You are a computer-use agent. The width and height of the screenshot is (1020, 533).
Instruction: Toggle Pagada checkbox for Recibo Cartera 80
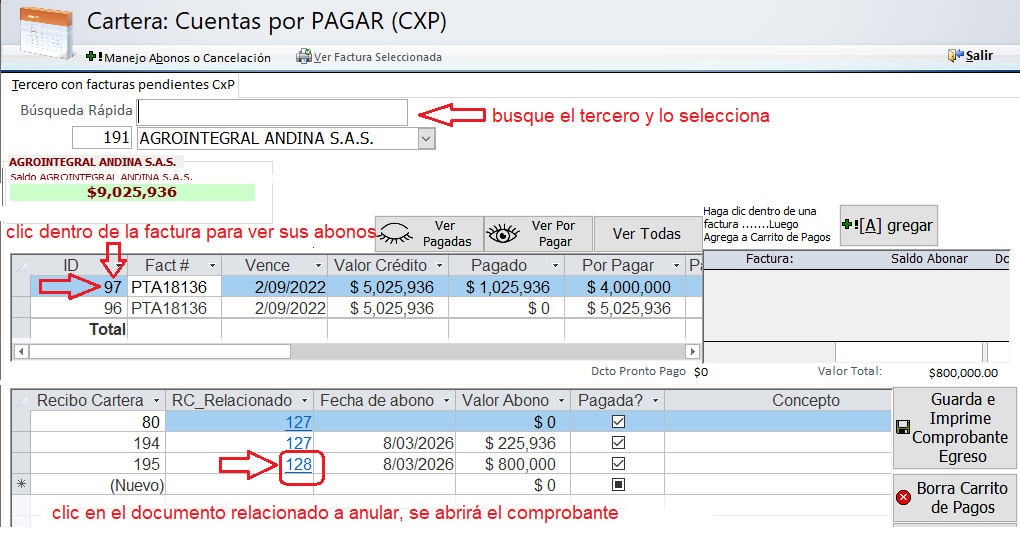(618, 422)
